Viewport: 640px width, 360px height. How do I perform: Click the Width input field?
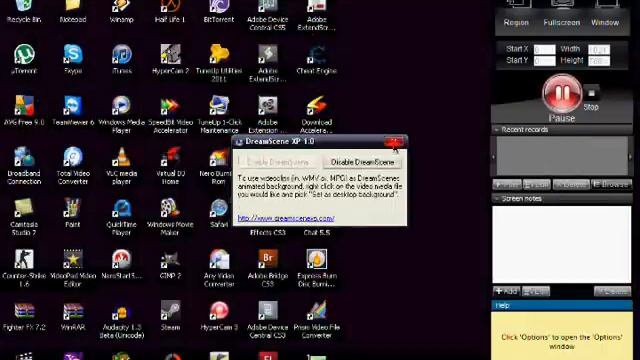pos(599,49)
